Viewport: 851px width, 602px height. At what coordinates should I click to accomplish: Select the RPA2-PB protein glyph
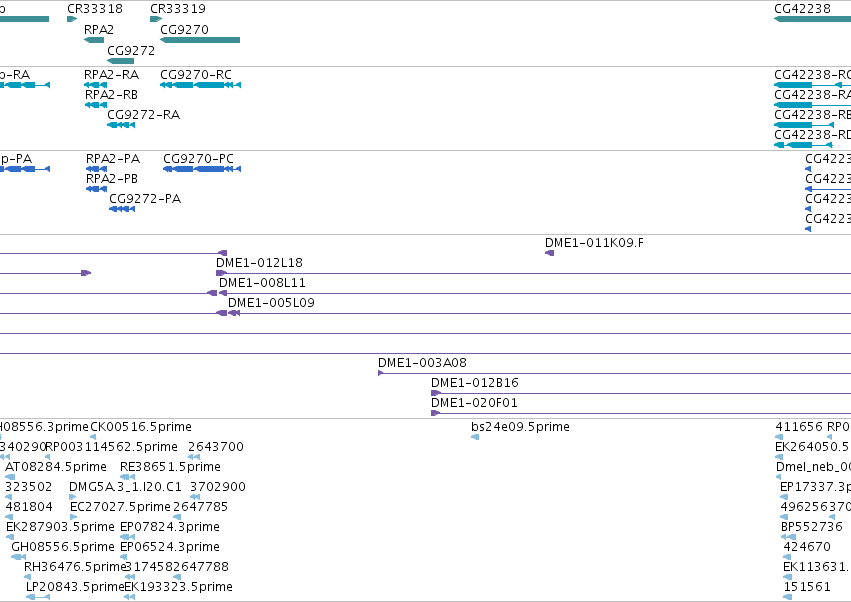(x=97, y=189)
